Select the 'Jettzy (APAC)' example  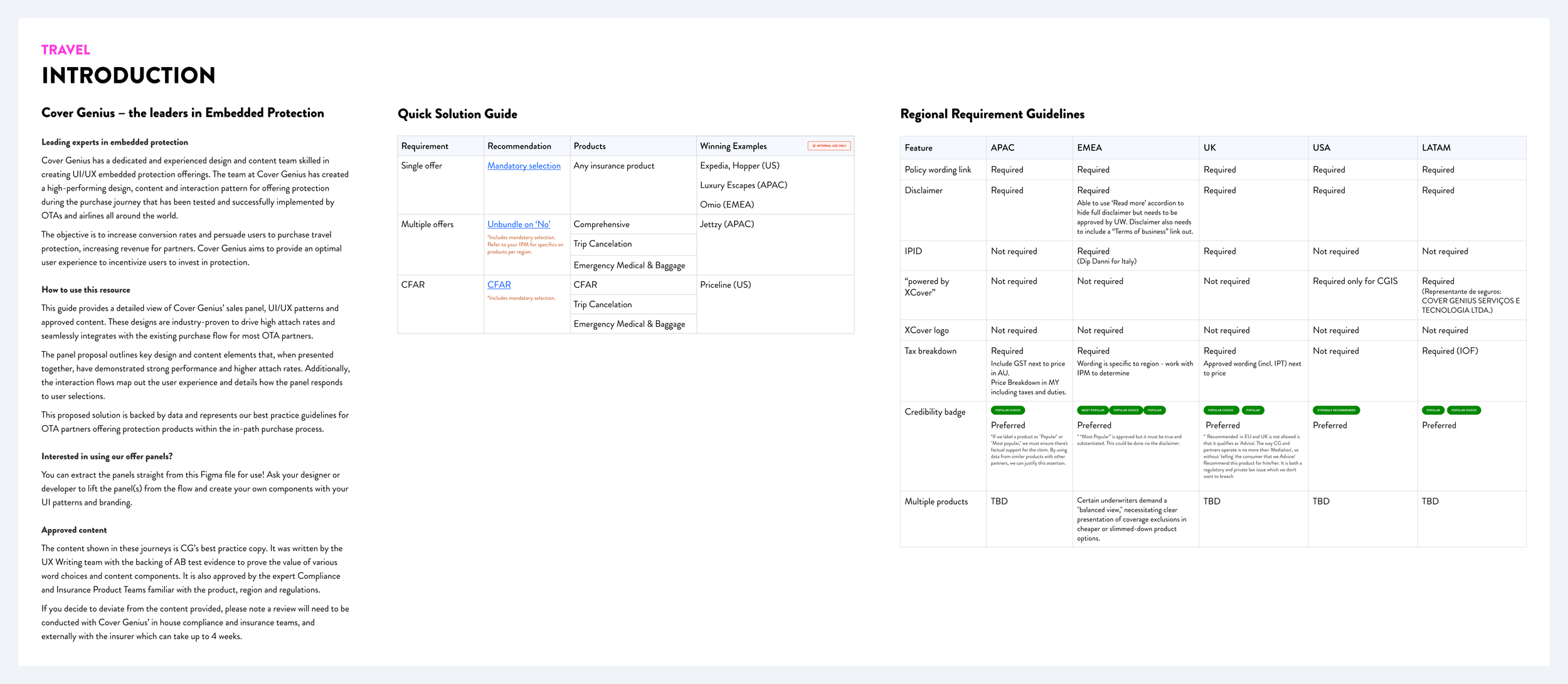point(727,224)
